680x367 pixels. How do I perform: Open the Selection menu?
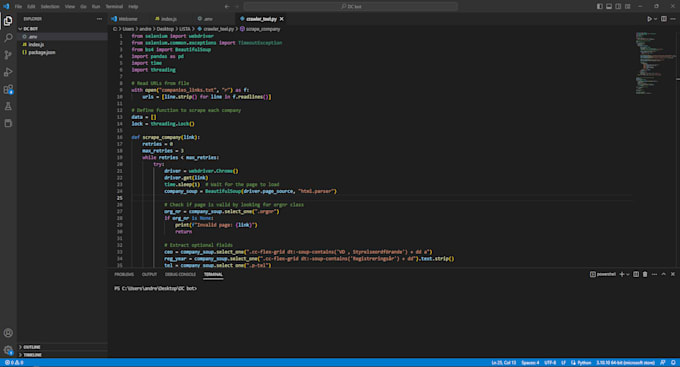(x=50, y=7)
